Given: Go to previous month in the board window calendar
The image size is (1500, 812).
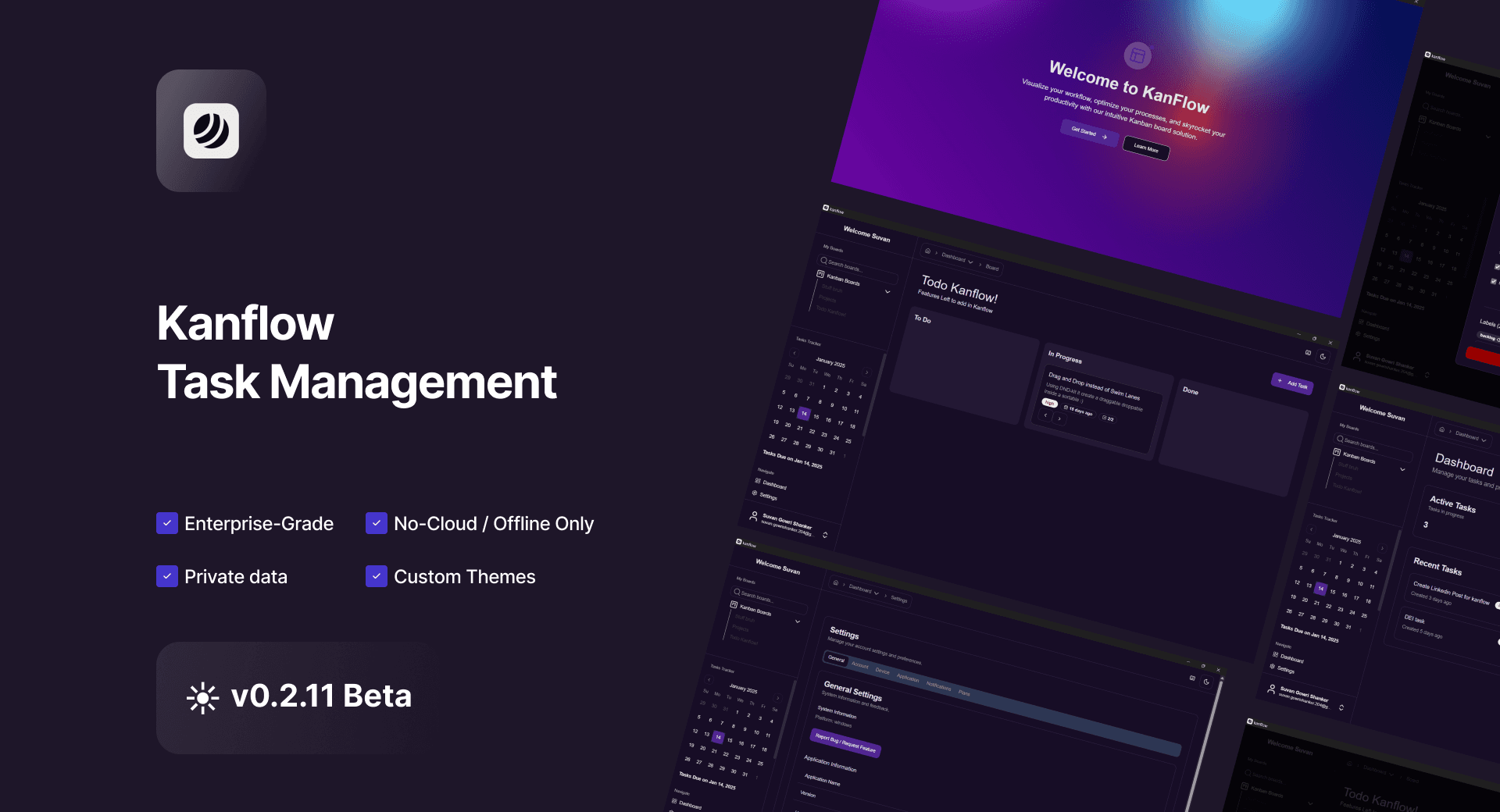Looking at the screenshot, I should click(x=795, y=354).
